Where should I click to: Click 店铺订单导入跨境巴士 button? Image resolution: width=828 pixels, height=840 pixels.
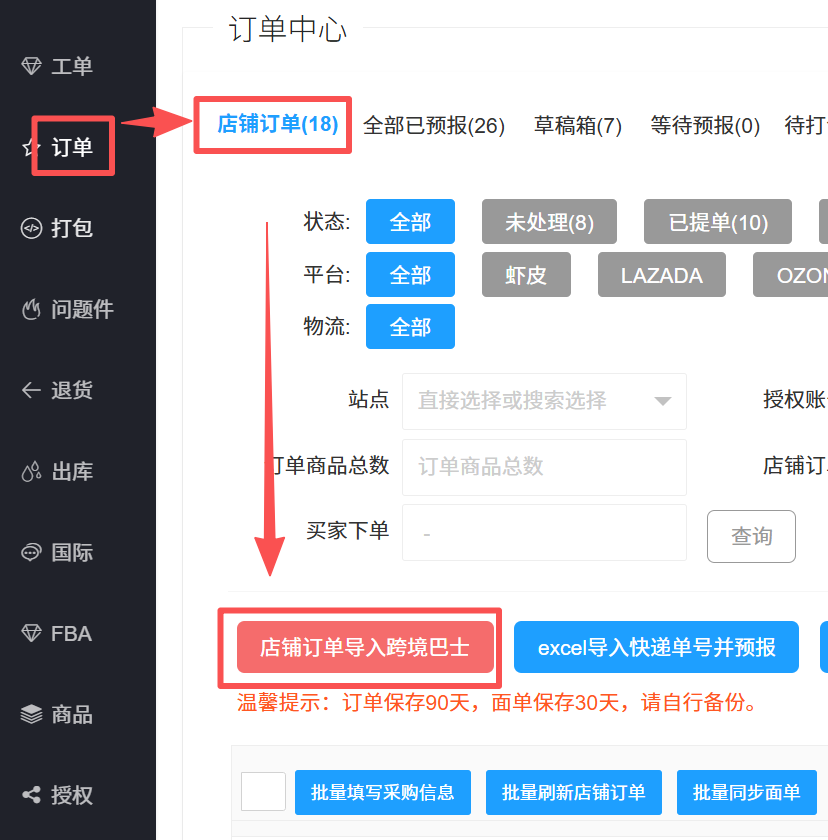tap(365, 647)
